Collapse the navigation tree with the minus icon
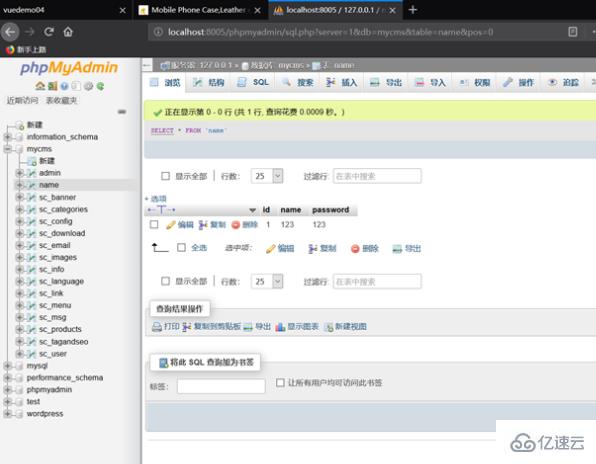596x464 pixels. pos(122,112)
